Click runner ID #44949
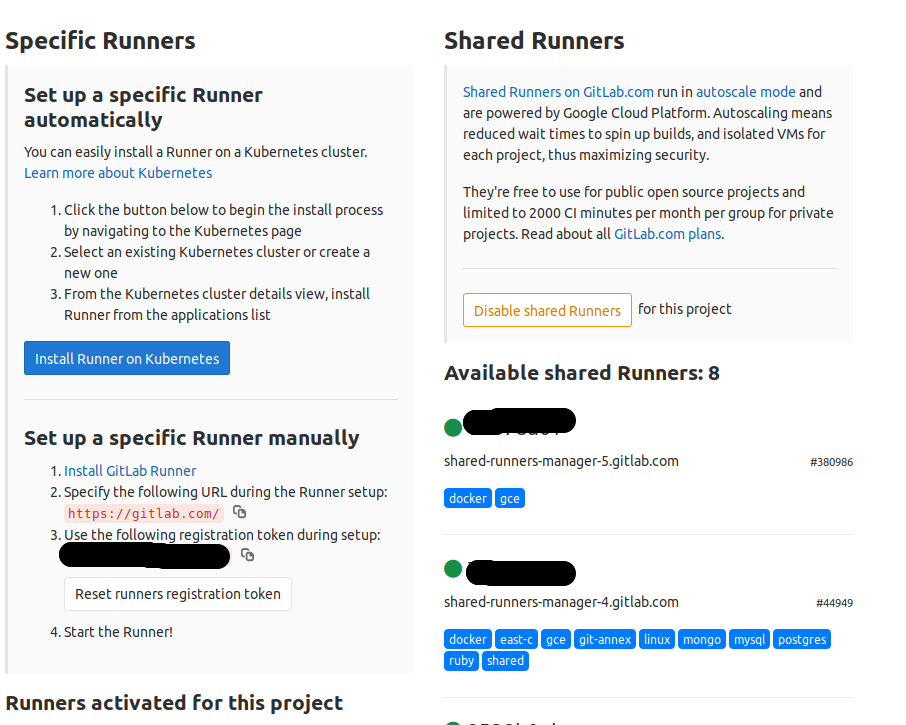 834,603
